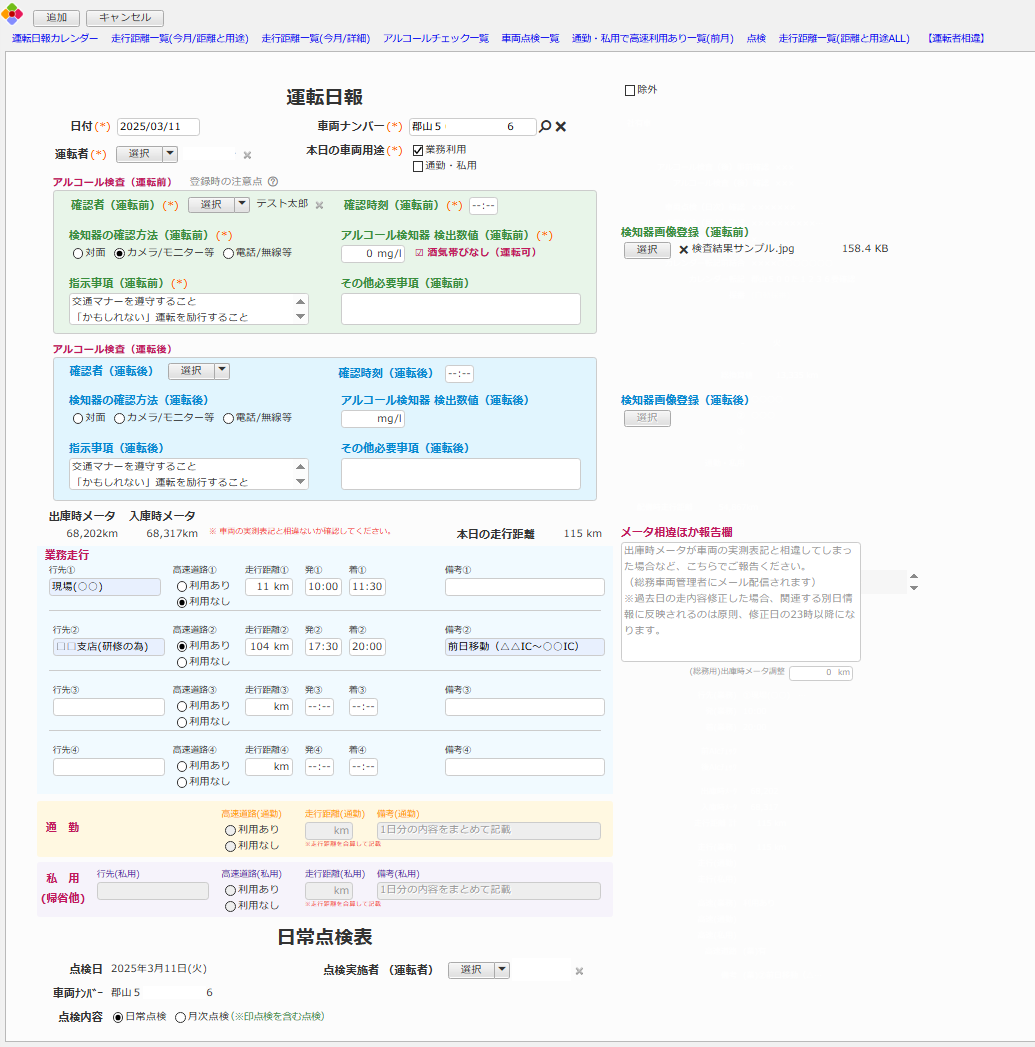The image size is (1035, 1047).
Task: Expand 確認者(運転後) 選択 dropdown arrow
Action: [x=222, y=371]
